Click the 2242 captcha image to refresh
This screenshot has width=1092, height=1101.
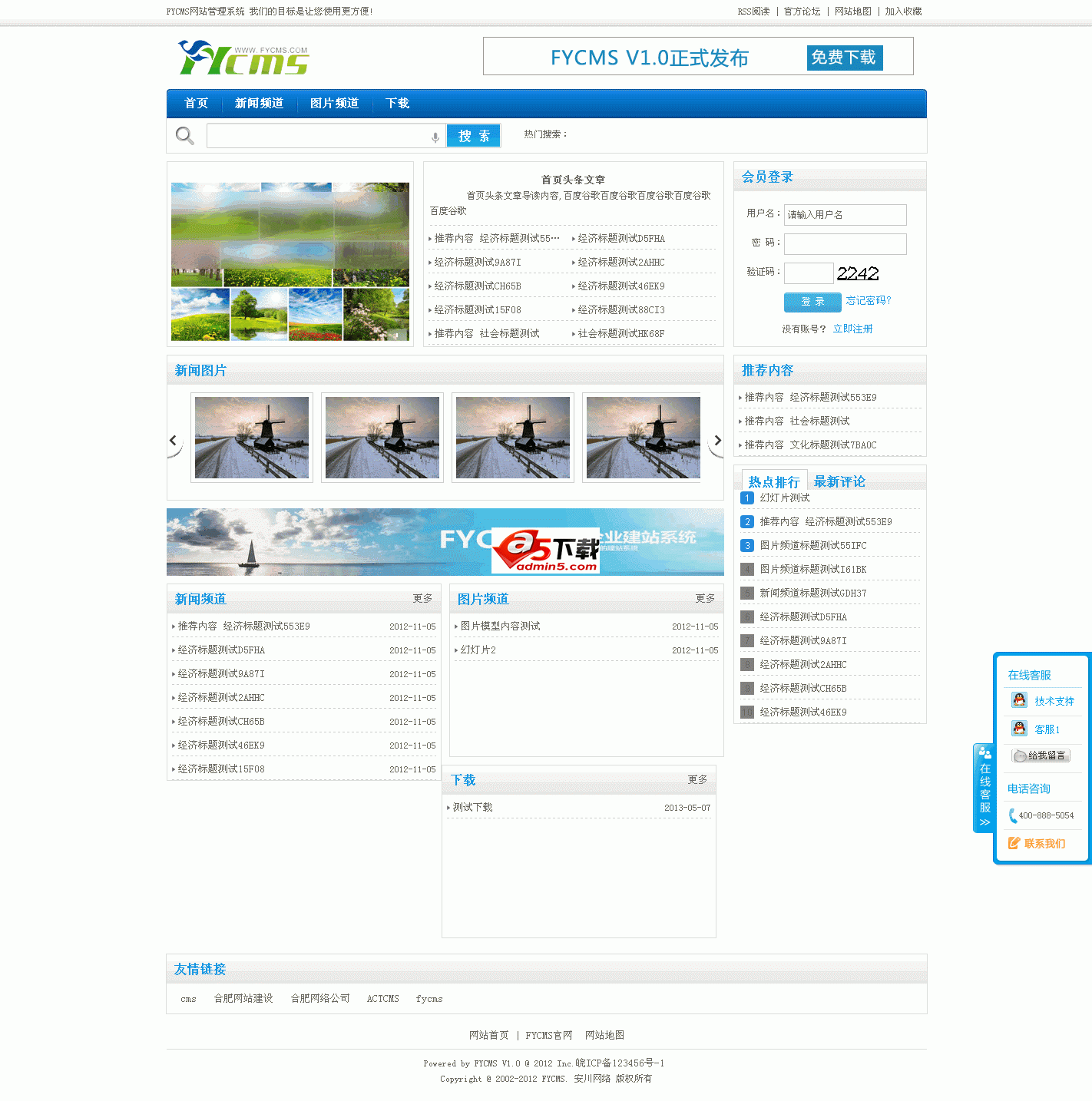pyautogui.click(x=858, y=273)
